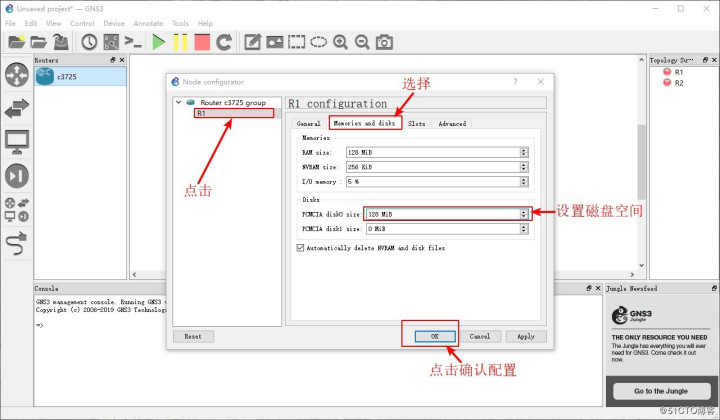Adjust PCMCIA disk1 size spinner arrows
The image size is (720, 420).
(524, 229)
